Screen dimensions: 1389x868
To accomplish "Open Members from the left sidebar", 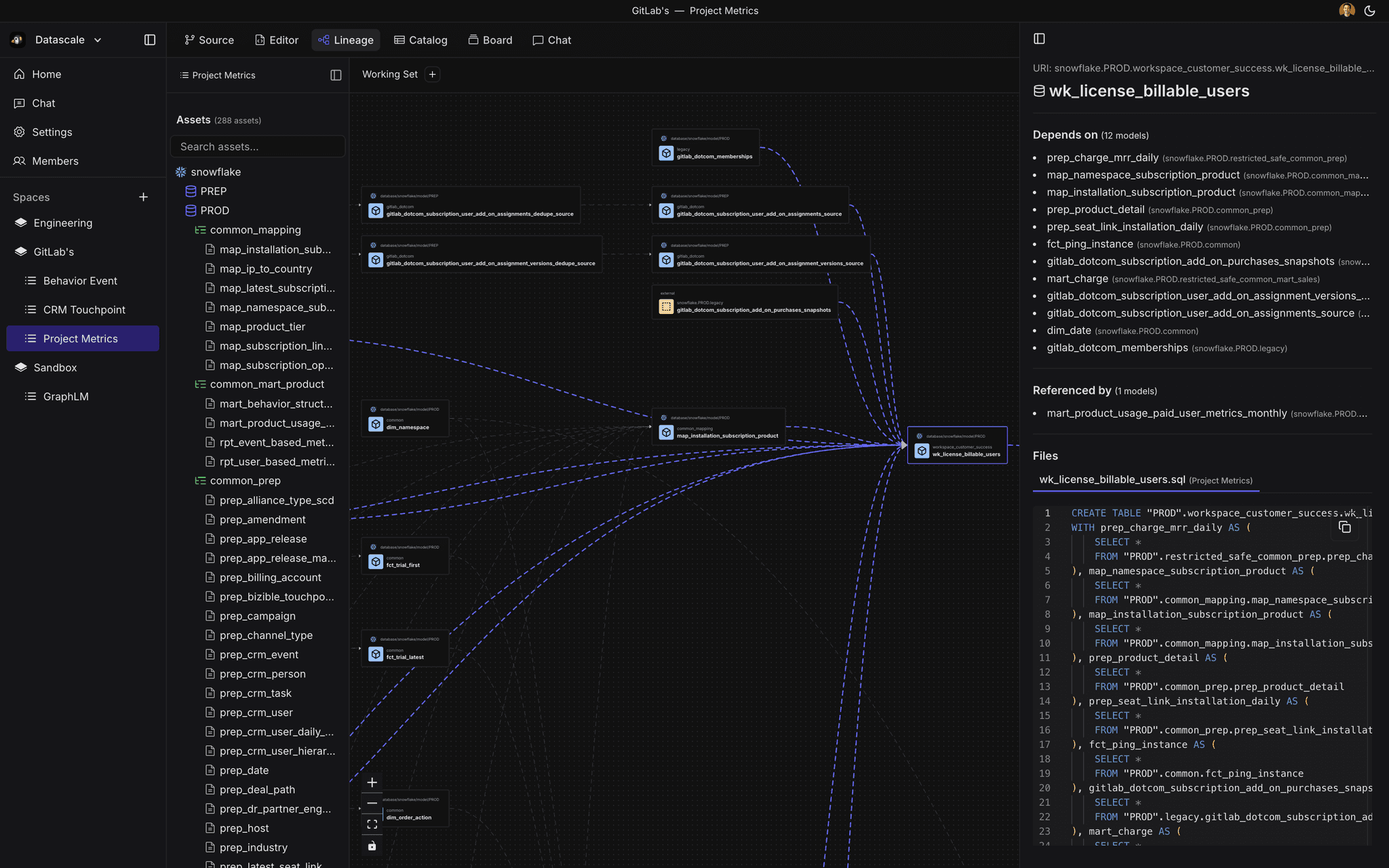I will (56, 161).
